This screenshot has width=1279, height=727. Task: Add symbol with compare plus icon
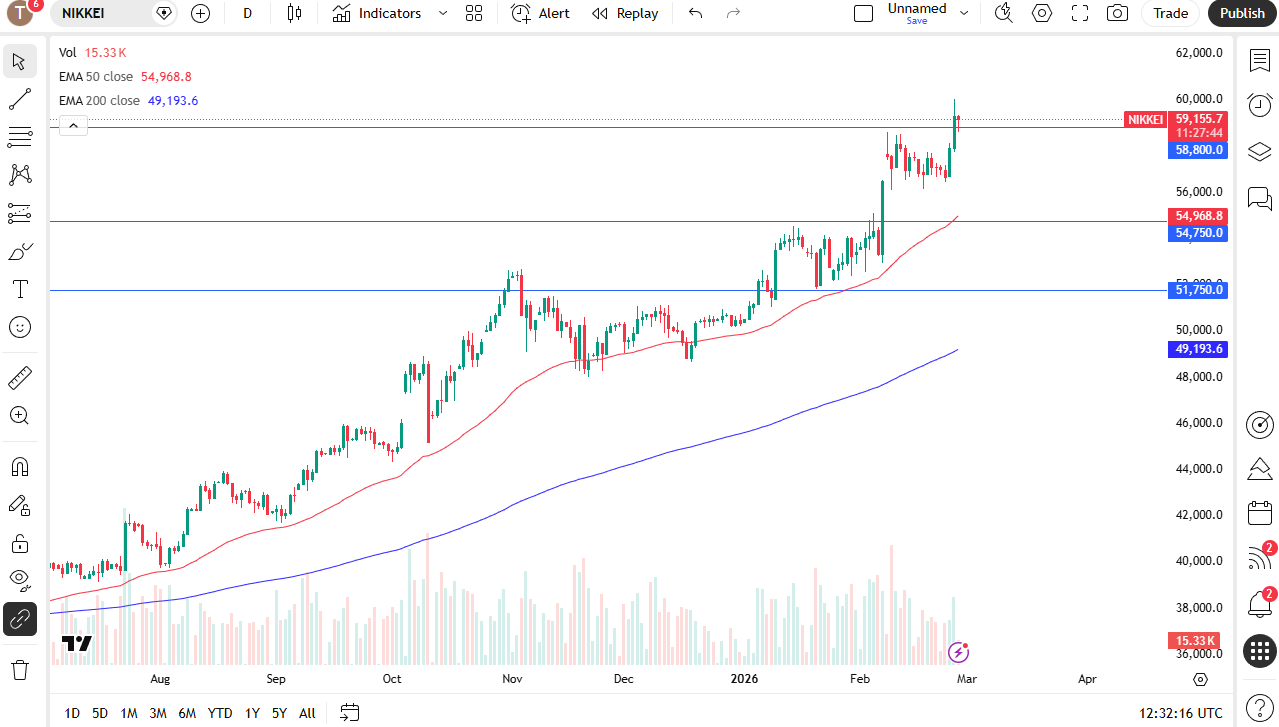click(200, 13)
